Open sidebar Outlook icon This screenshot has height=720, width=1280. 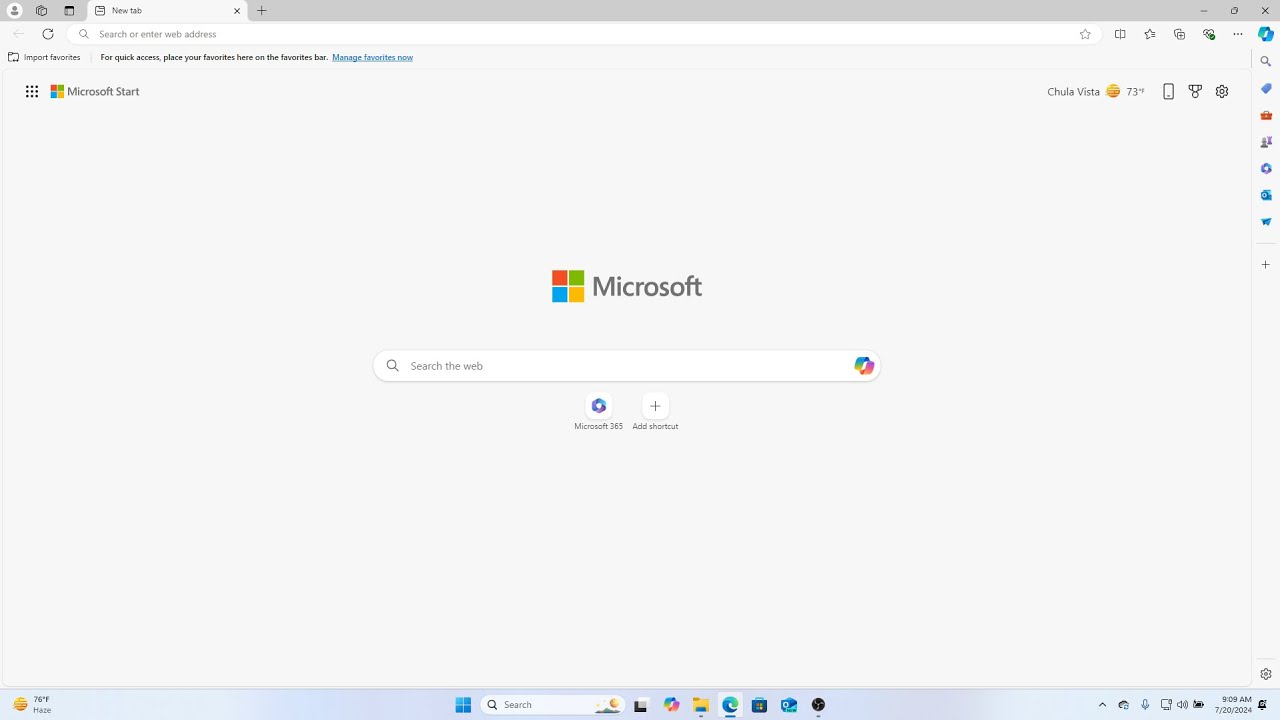click(x=1266, y=195)
